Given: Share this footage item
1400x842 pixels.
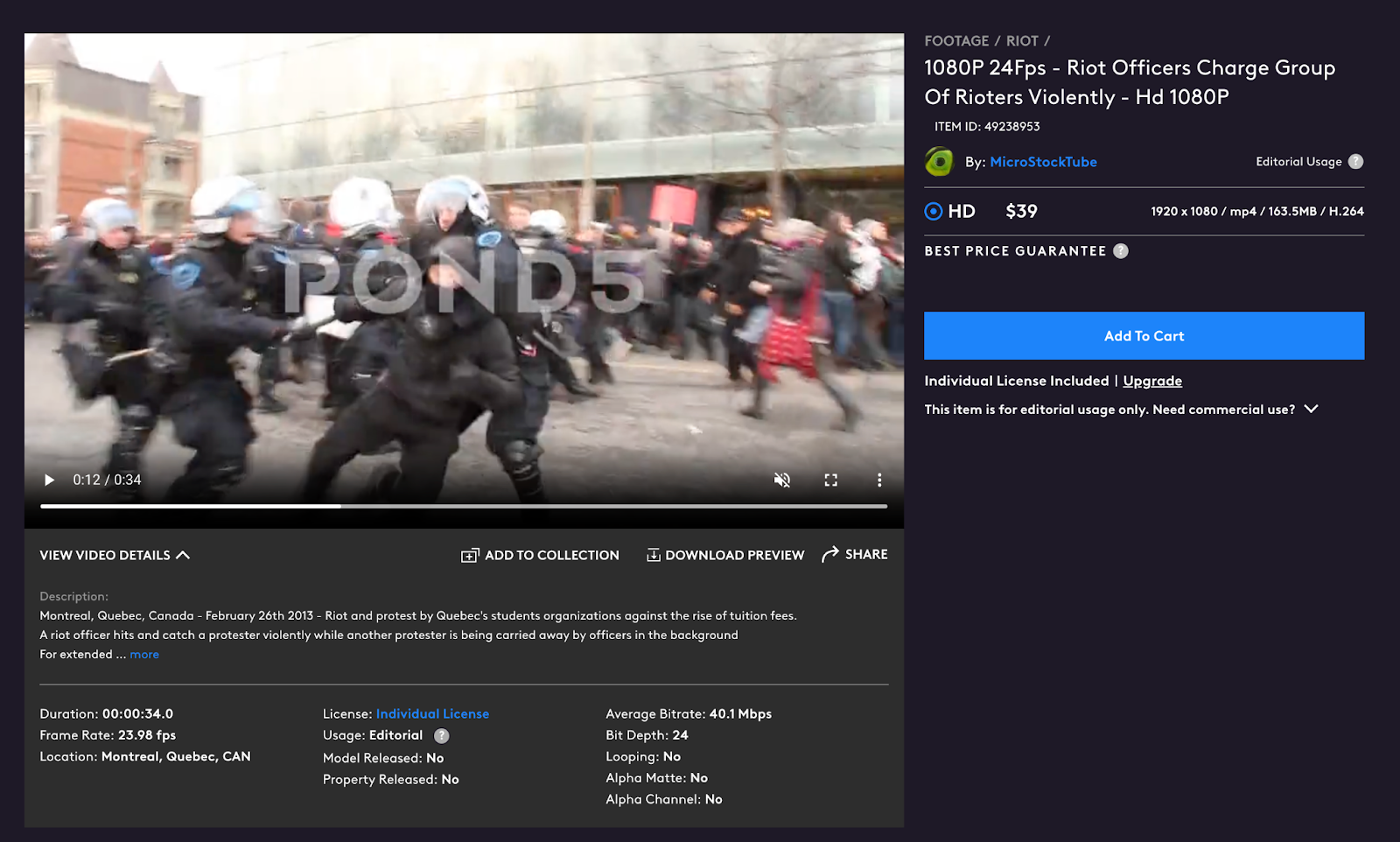Looking at the screenshot, I should point(855,554).
